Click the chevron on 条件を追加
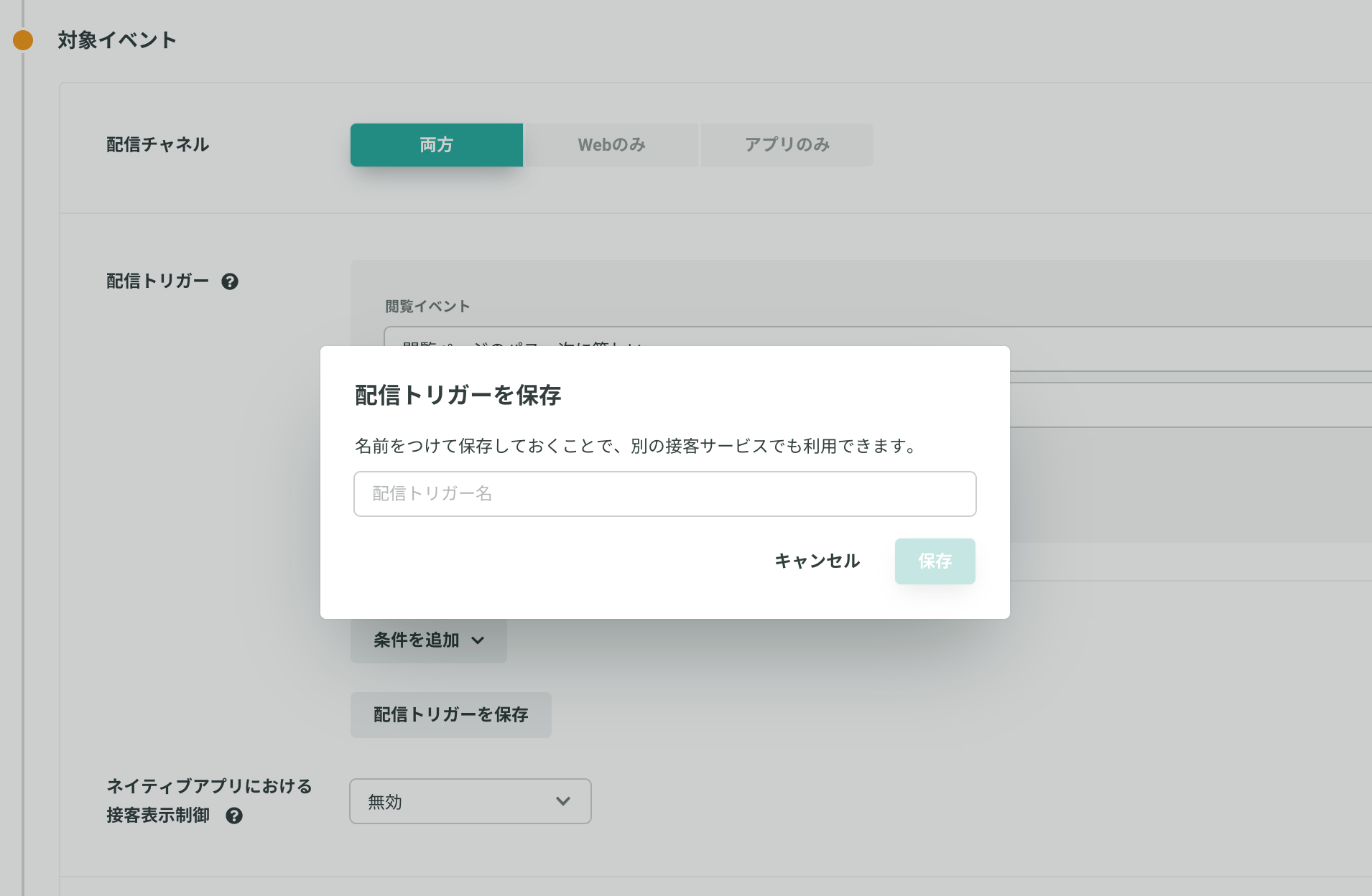This screenshot has height=896, width=1372. click(478, 640)
